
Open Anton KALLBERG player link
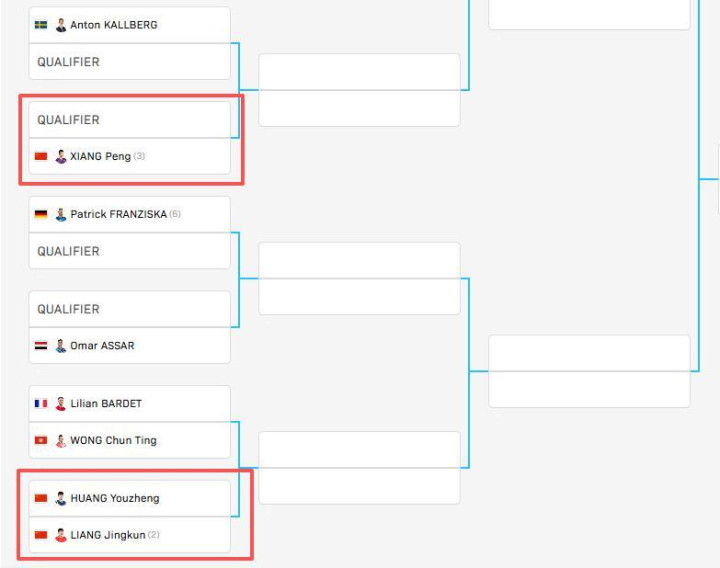pos(114,25)
